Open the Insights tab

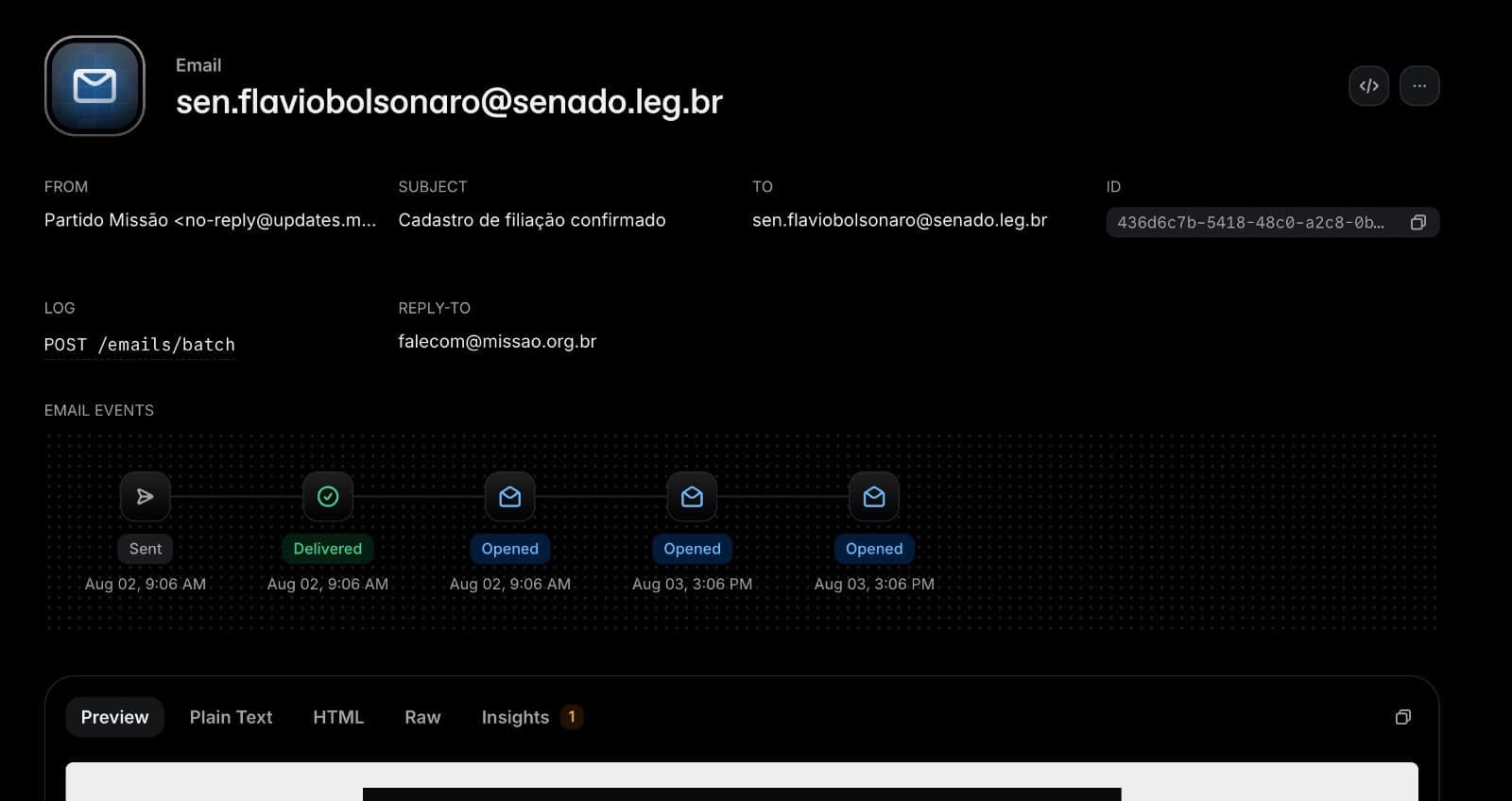[x=532, y=718]
